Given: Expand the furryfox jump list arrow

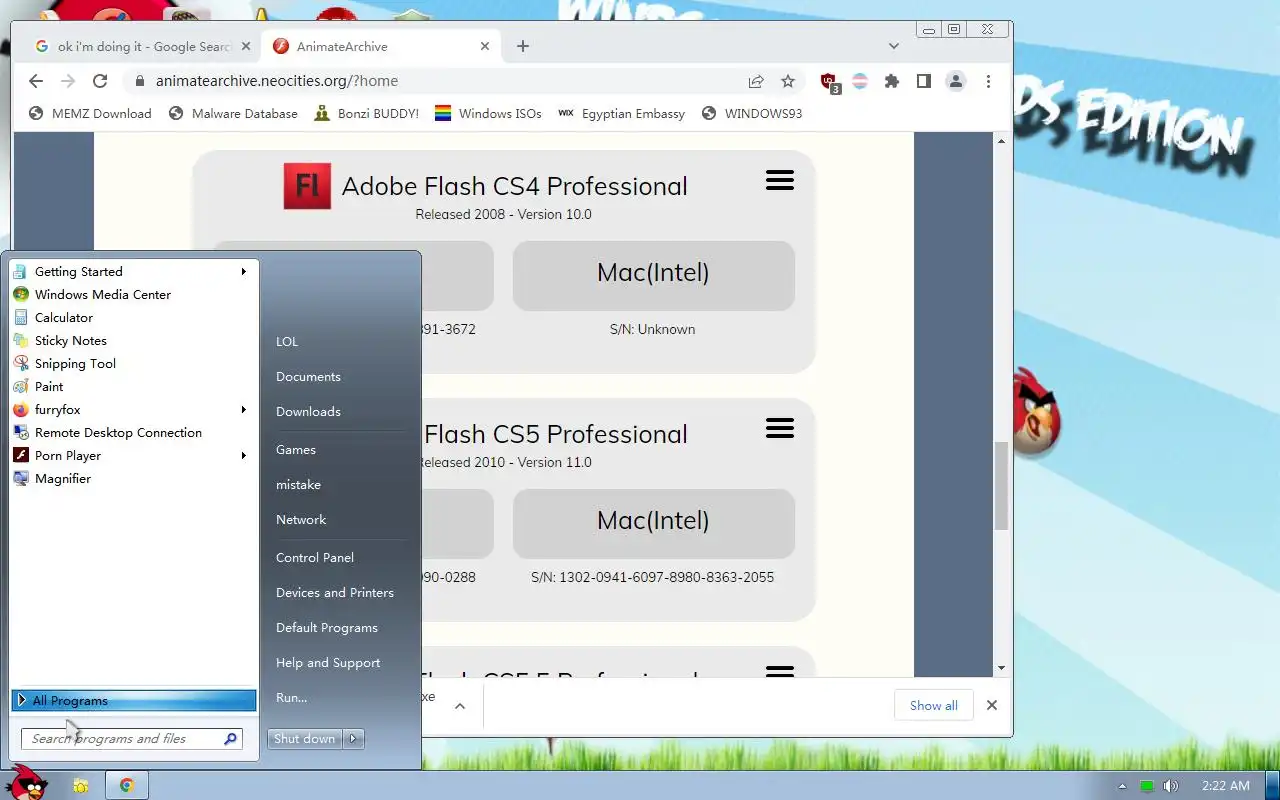Looking at the screenshot, I should pos(243,410).
